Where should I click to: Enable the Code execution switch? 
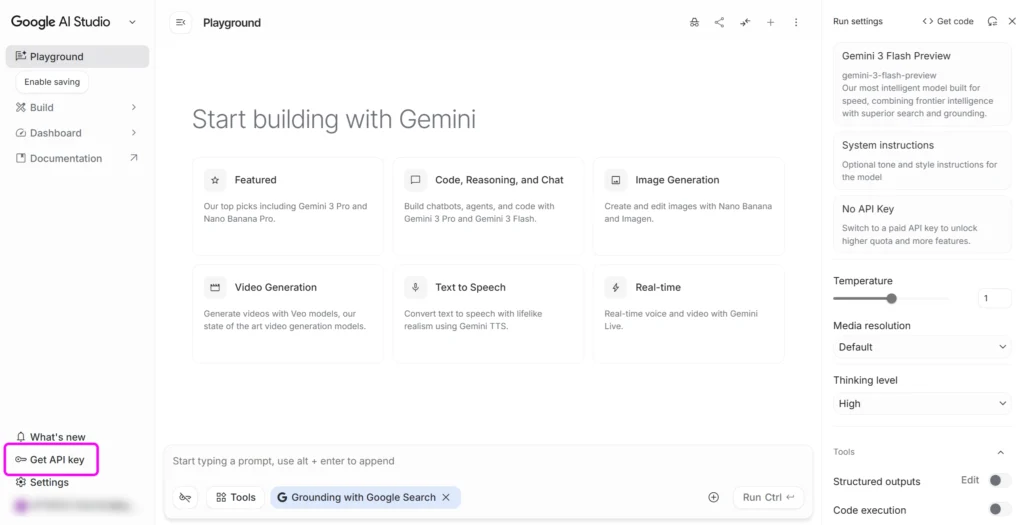[x=997, y=510]
